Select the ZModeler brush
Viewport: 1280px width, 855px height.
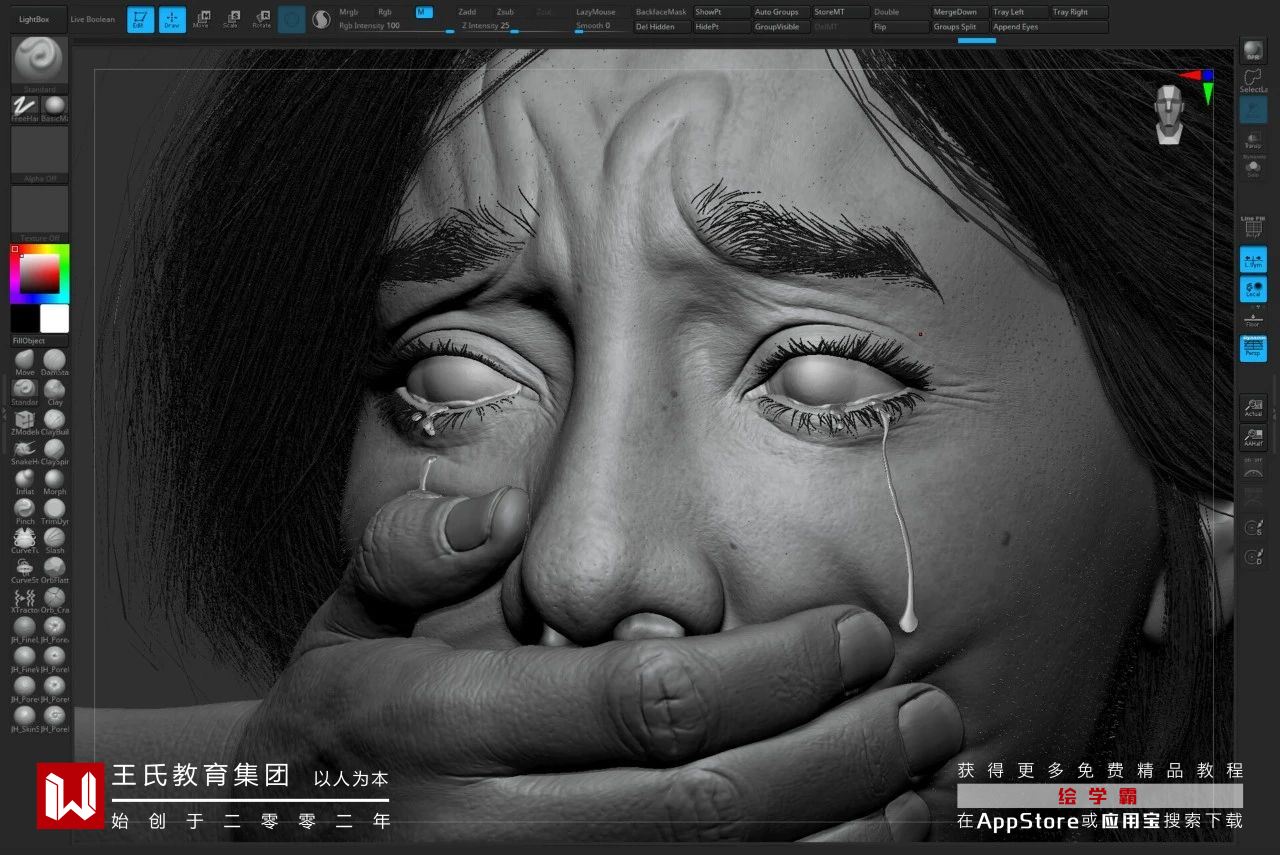(x=25, y=421)
